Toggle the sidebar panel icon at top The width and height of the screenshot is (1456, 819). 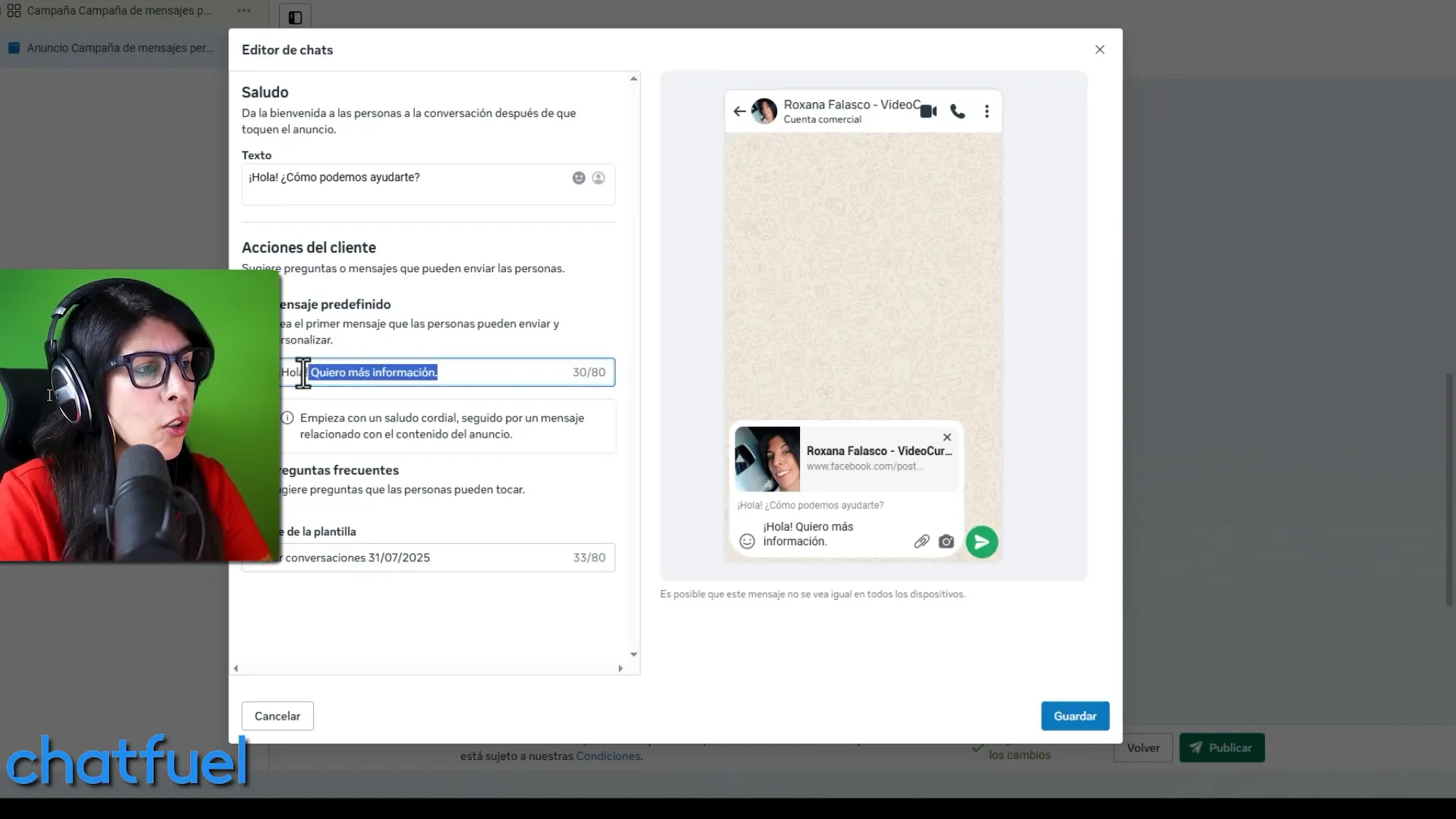(295, 17)
